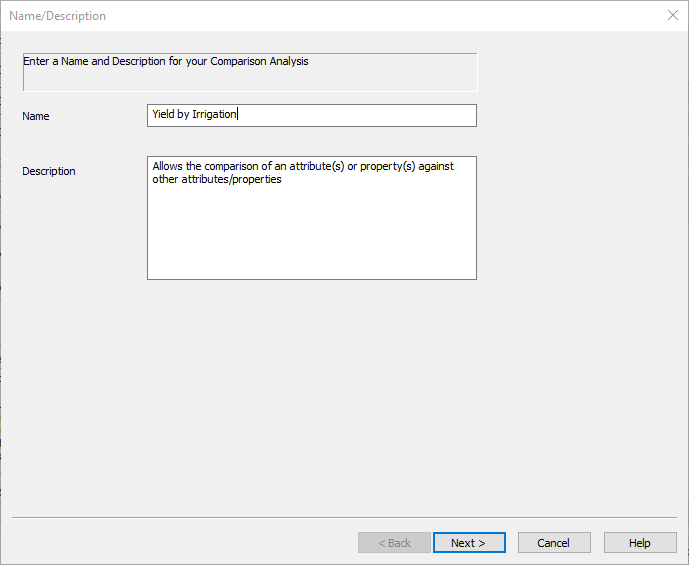
Task: Click the empty lower area of the Description box
Action: tap(312, 235)
